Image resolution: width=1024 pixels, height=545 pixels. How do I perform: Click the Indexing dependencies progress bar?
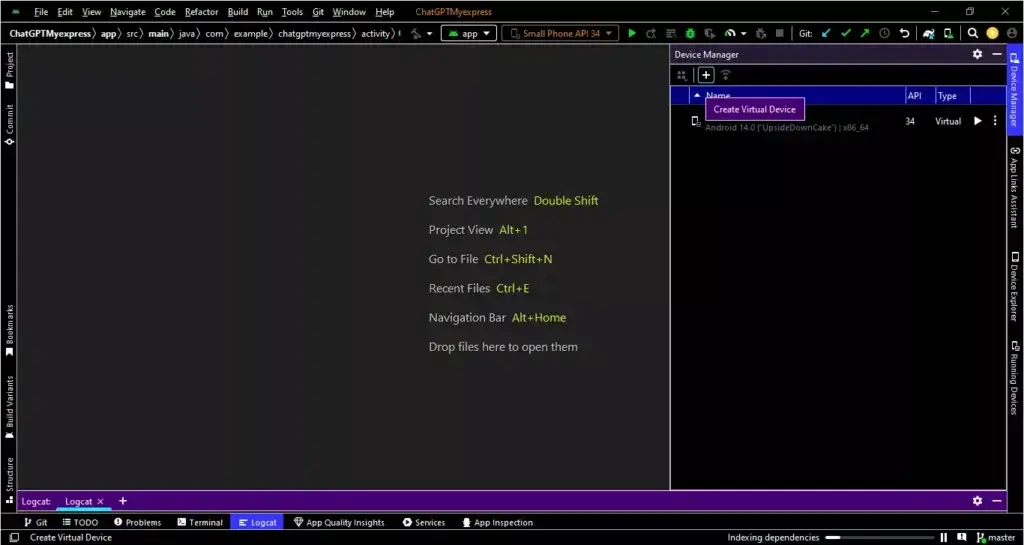pyautogui.click(x=880, y=538)
